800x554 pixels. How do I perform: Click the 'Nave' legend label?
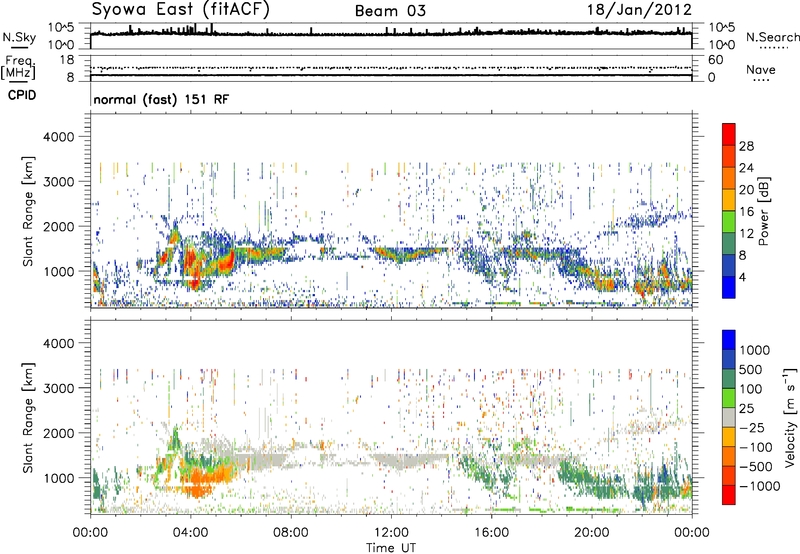coord(761,69)
